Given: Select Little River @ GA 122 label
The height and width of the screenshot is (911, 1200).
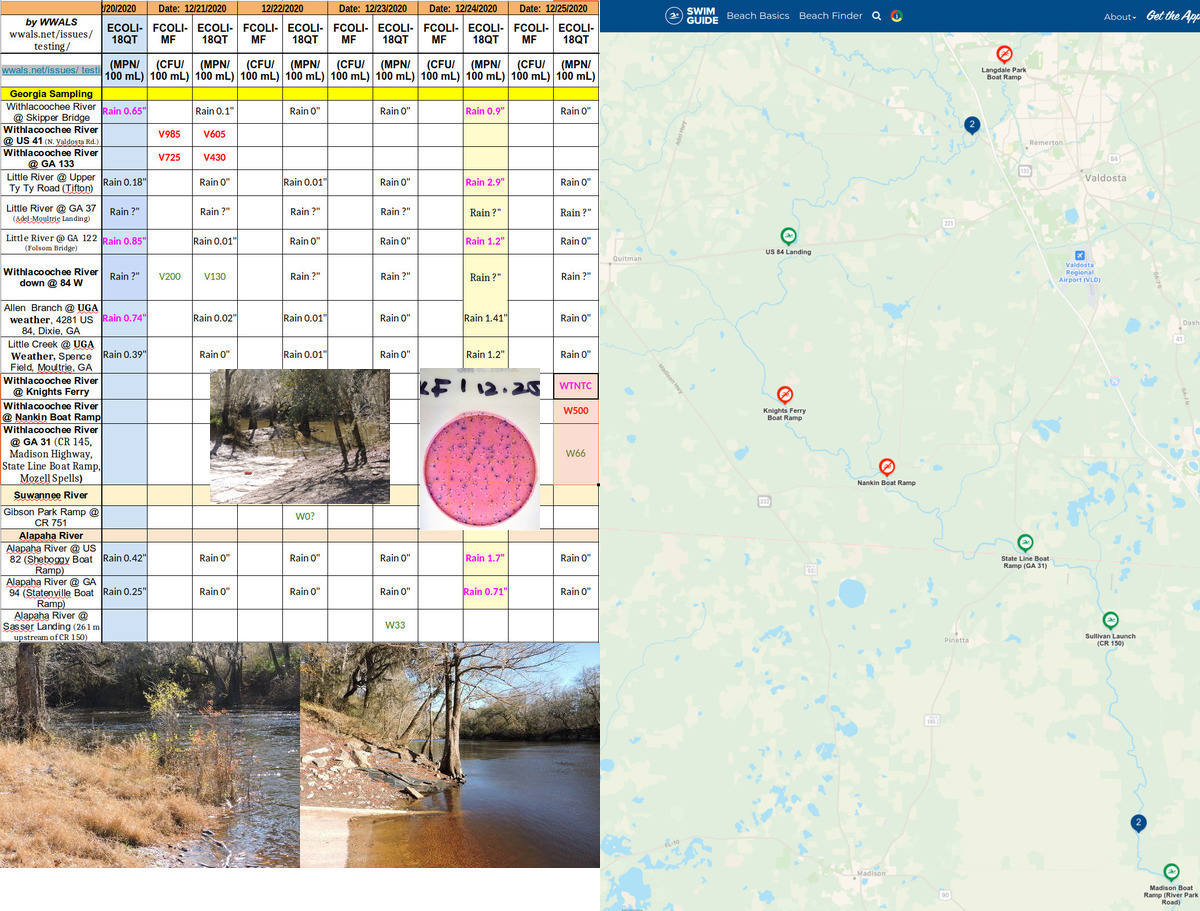Looking at the screenshot, I should 51,242.
